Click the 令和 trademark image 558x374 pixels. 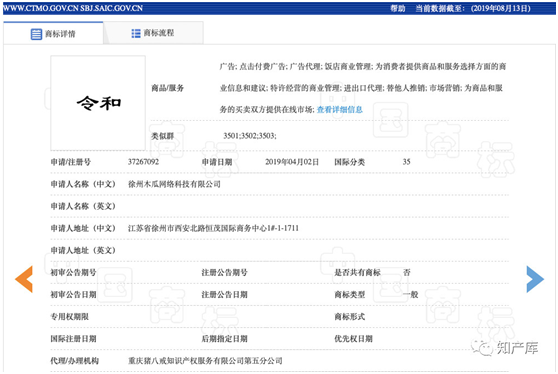click(98, 103)
